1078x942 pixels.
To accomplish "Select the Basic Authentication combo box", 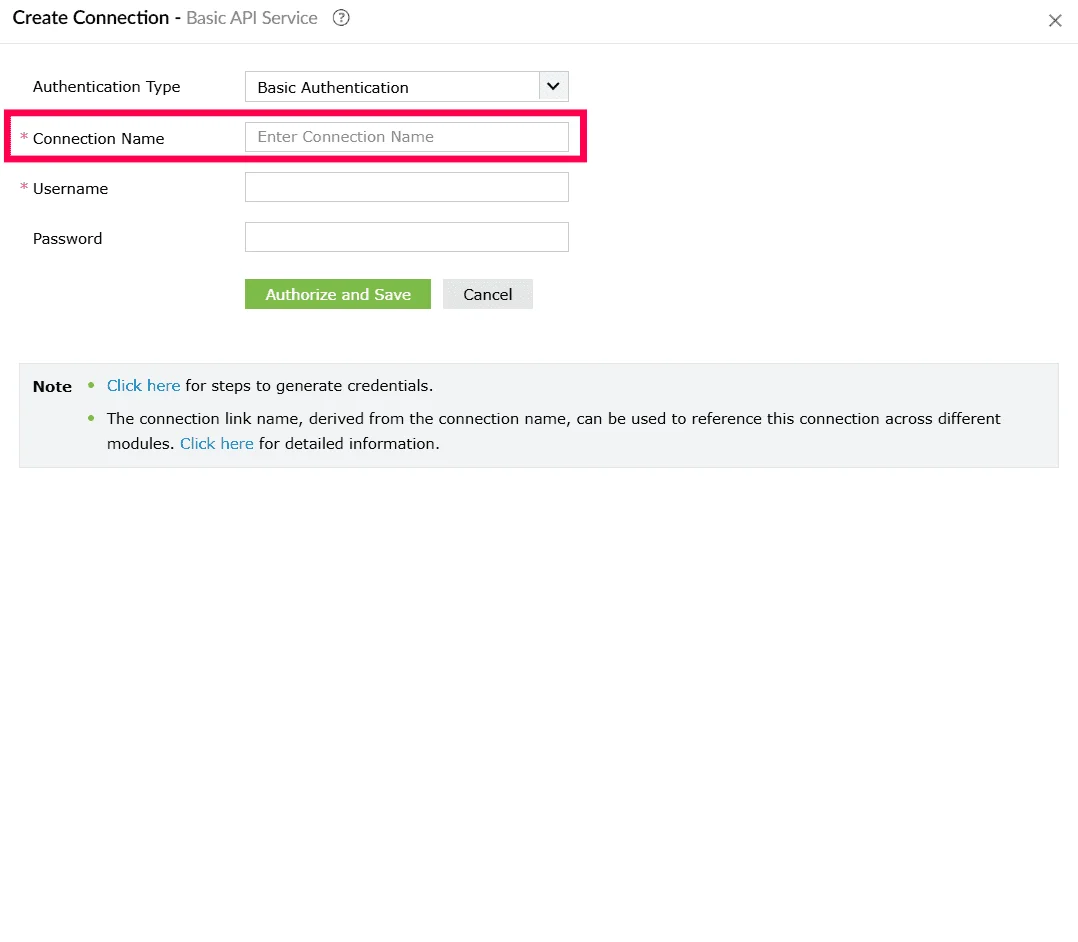I will pos(406,87).
